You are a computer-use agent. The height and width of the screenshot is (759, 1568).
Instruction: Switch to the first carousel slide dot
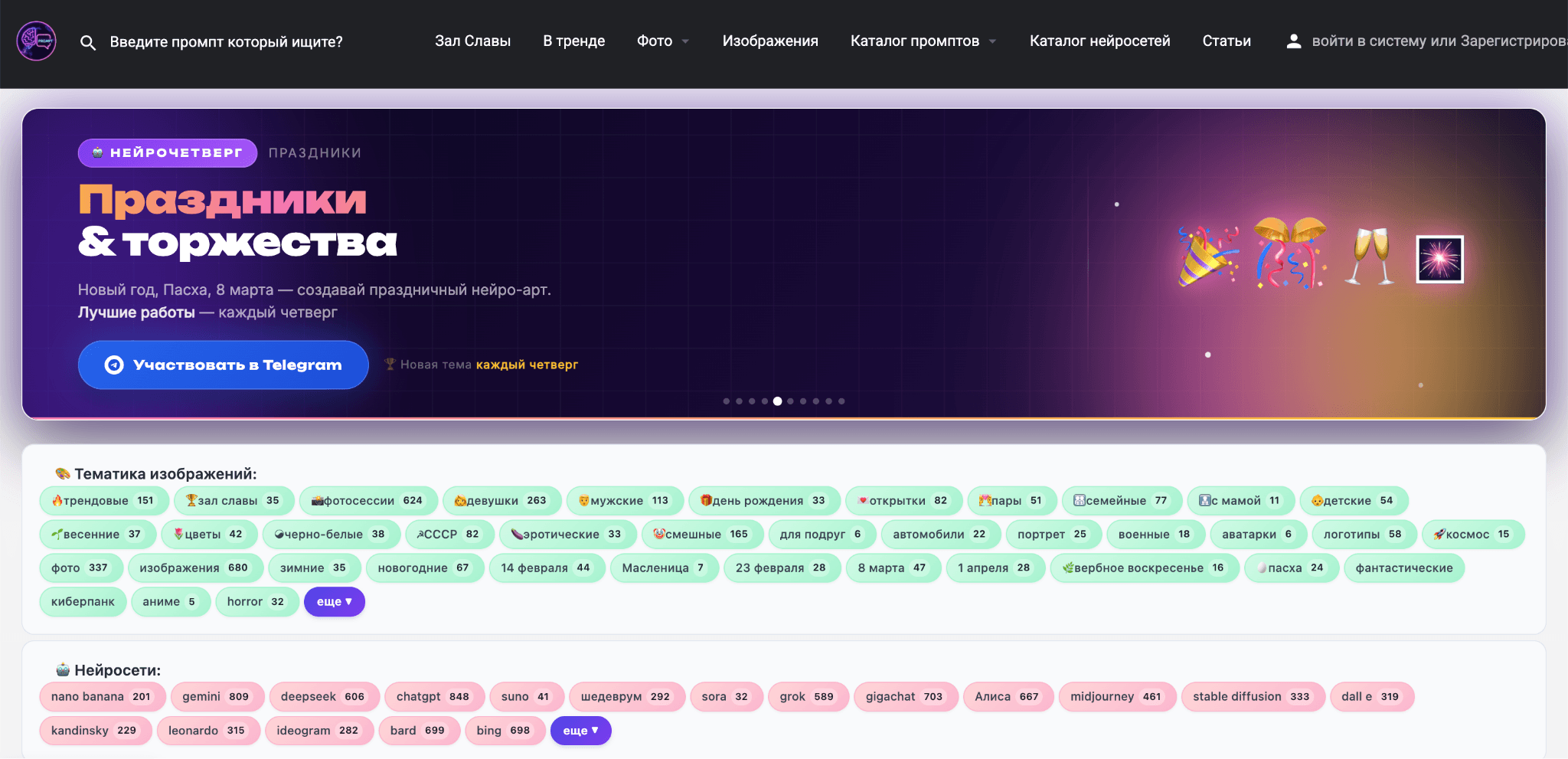pyautogui.click(x=726, y=401)
